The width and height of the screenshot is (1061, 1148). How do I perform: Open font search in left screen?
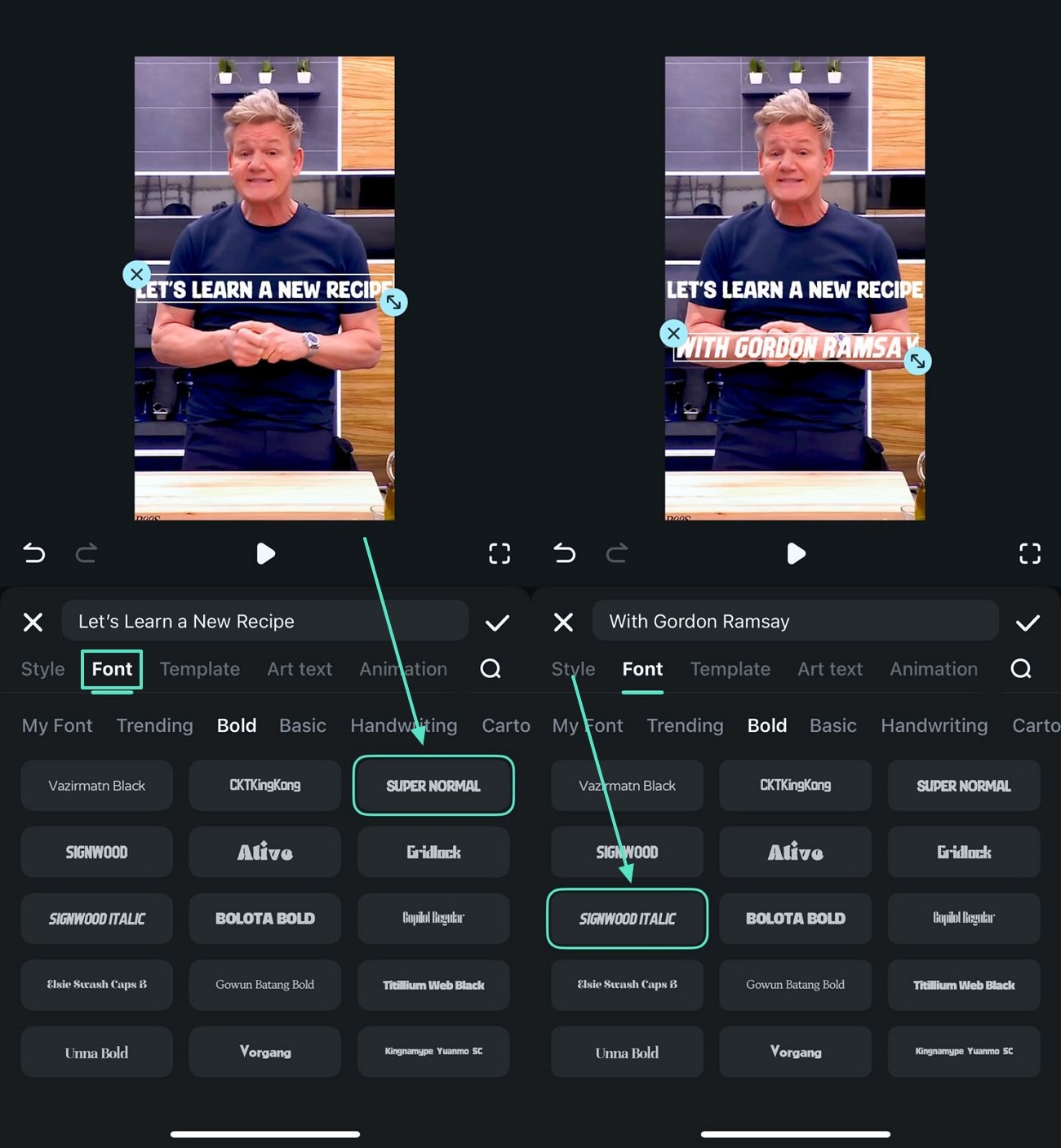491,669
